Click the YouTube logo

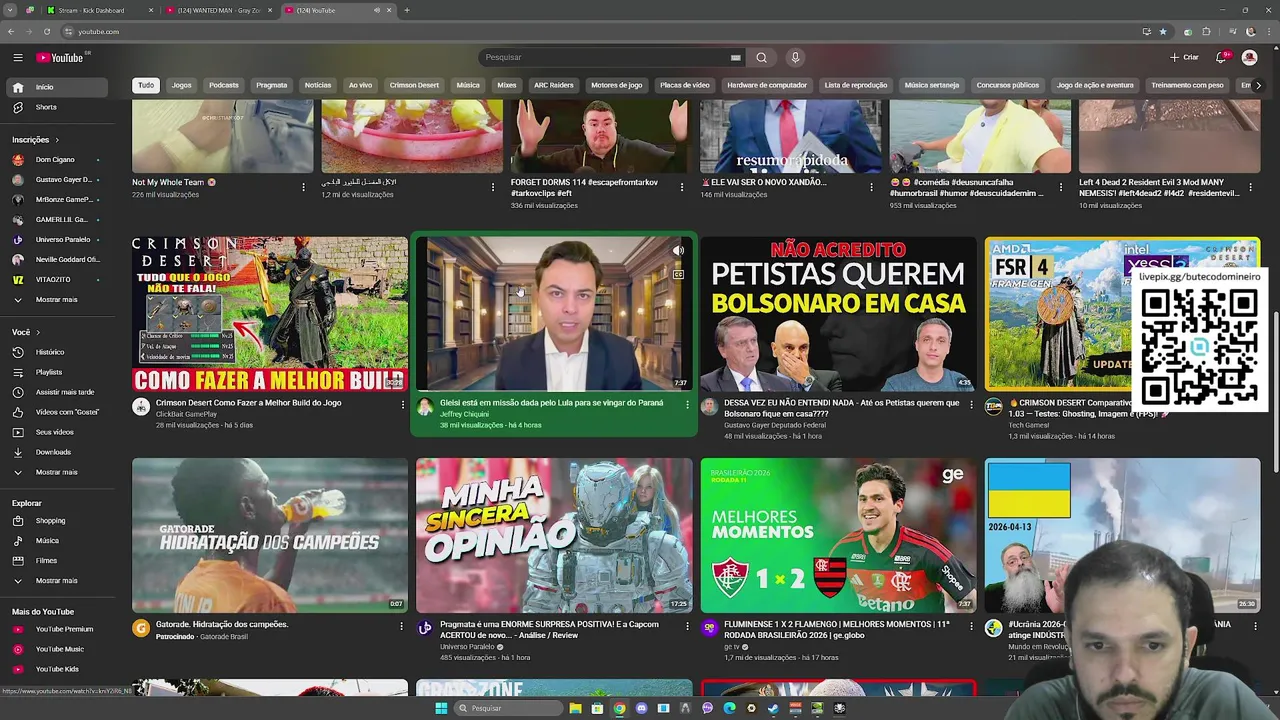pyautogui.click(x=60, y=58)
